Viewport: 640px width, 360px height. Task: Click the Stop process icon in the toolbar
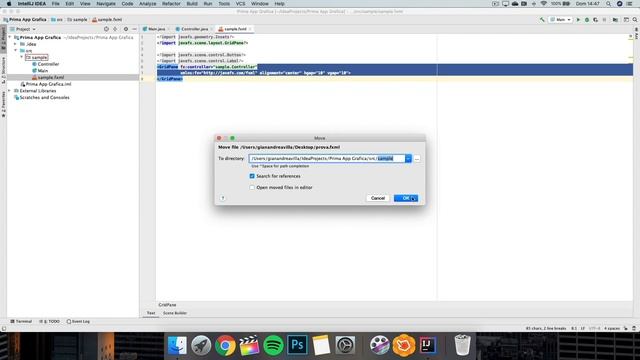(604, 20)
